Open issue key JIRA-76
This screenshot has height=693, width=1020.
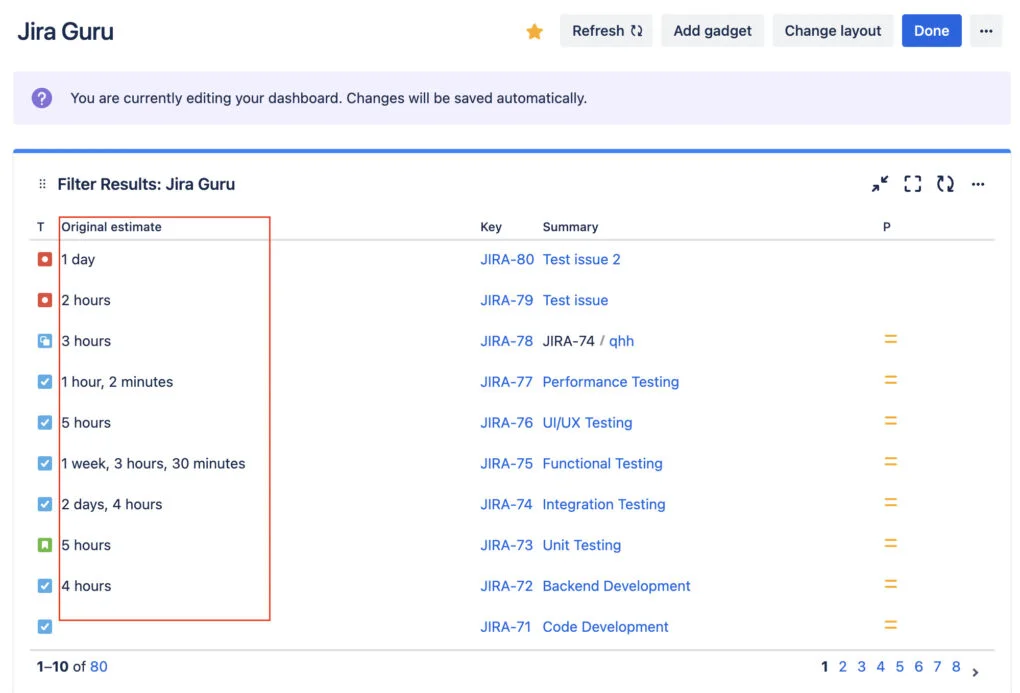tap(506, 423)
